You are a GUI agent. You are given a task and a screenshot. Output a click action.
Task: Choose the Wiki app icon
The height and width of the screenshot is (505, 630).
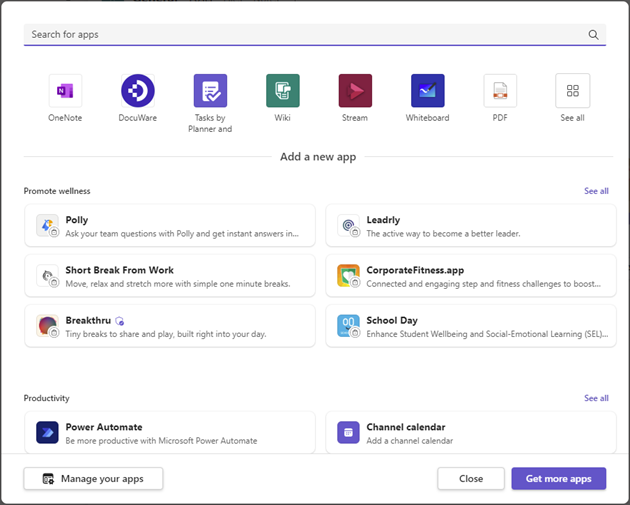[x=282, y=91]
